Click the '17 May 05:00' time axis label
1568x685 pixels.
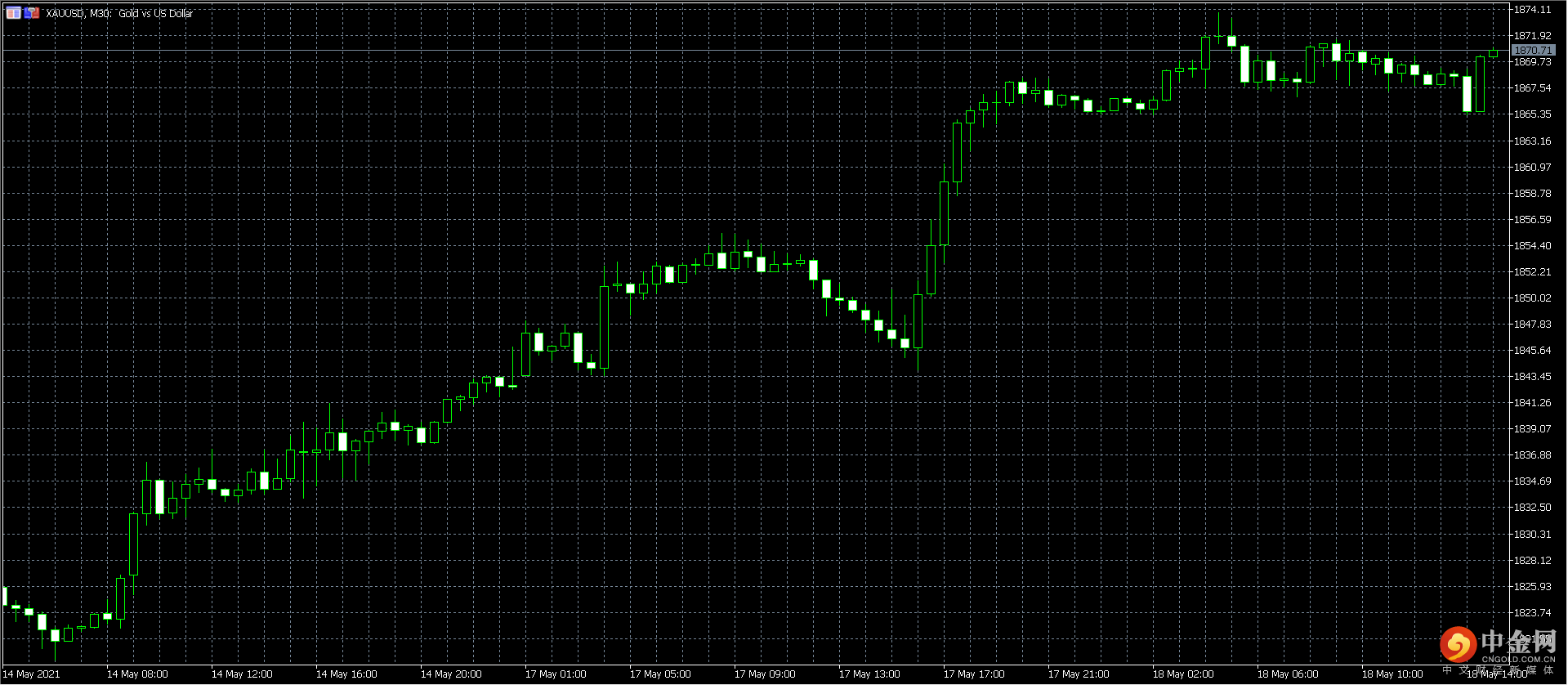click(x=660, y=674)
